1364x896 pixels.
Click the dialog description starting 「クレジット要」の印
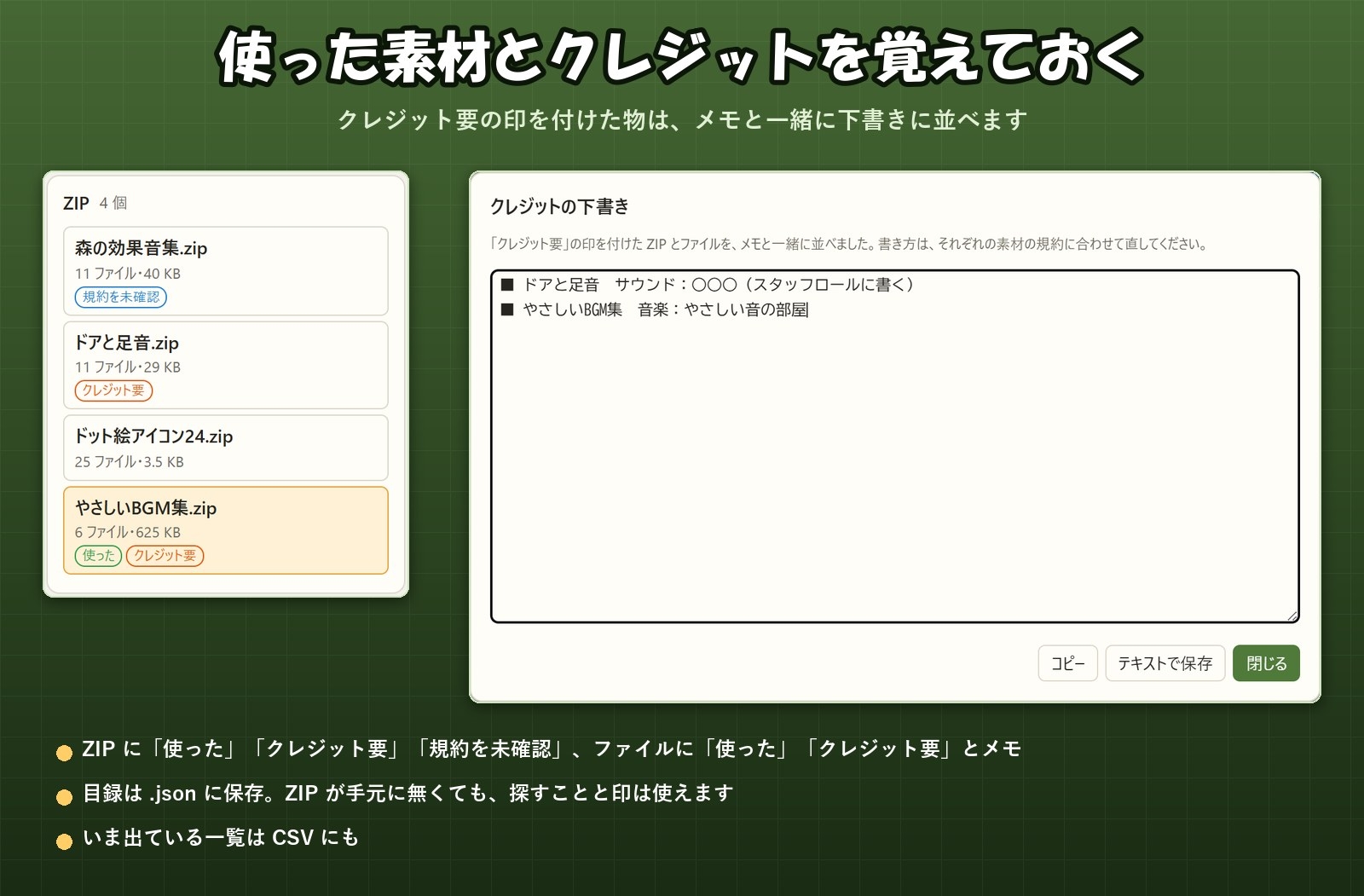[849, 244]
